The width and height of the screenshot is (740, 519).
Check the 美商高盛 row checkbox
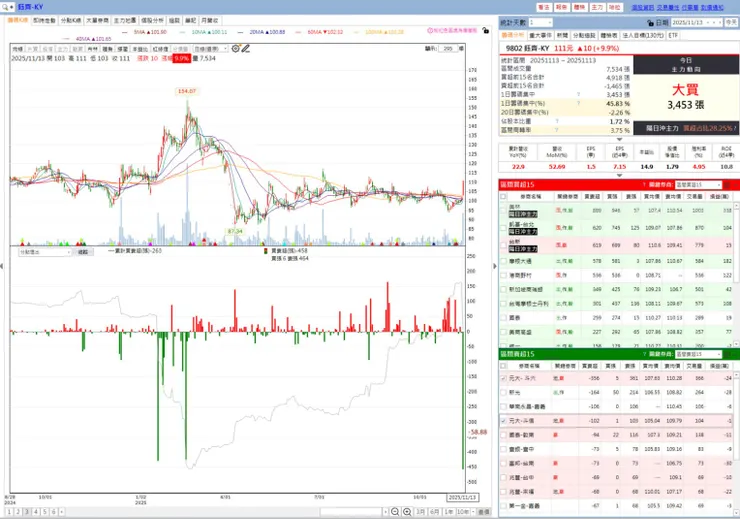[x=504, y=332]
